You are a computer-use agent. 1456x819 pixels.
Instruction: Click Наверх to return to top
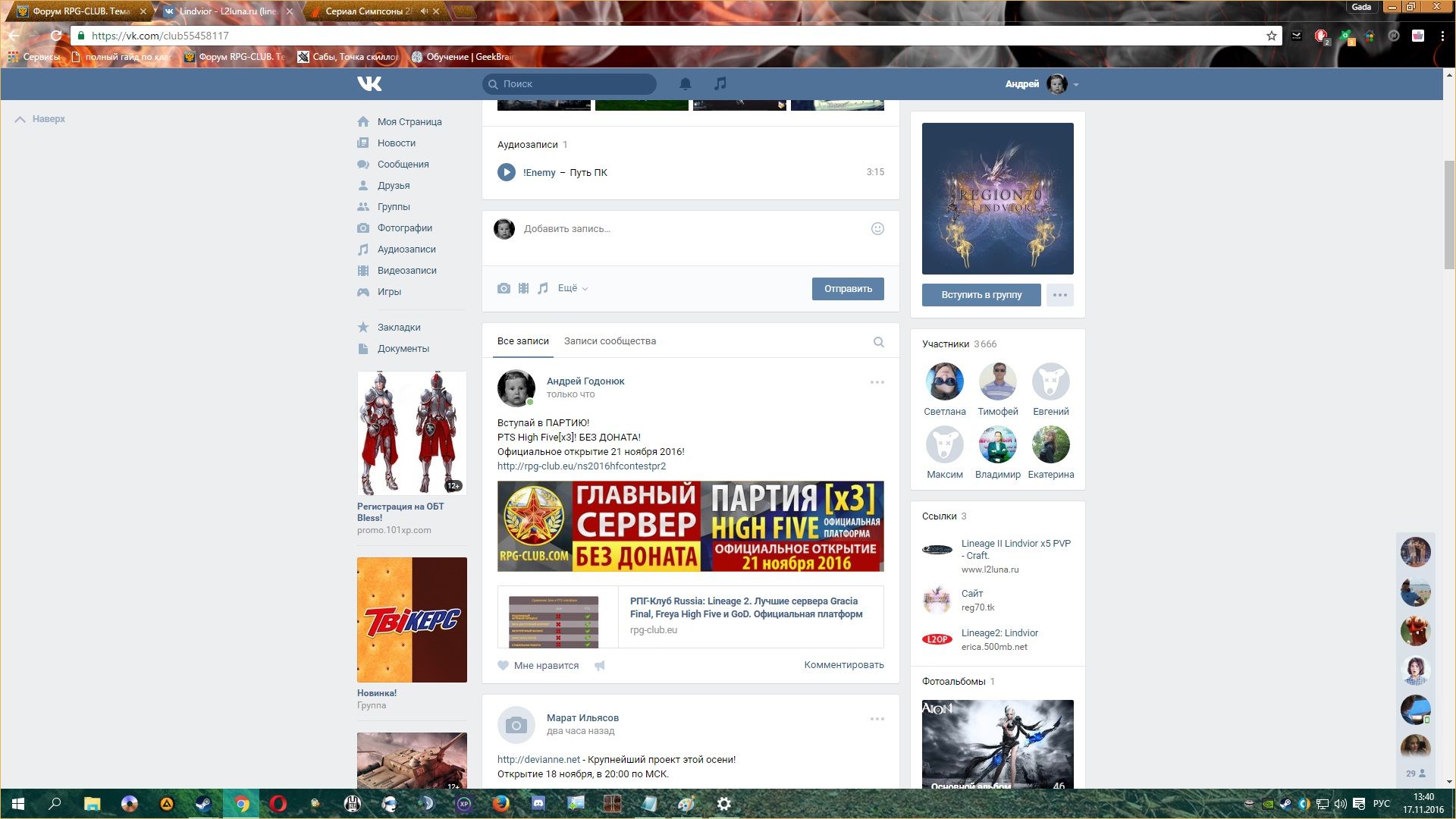[x=40, y=119]
